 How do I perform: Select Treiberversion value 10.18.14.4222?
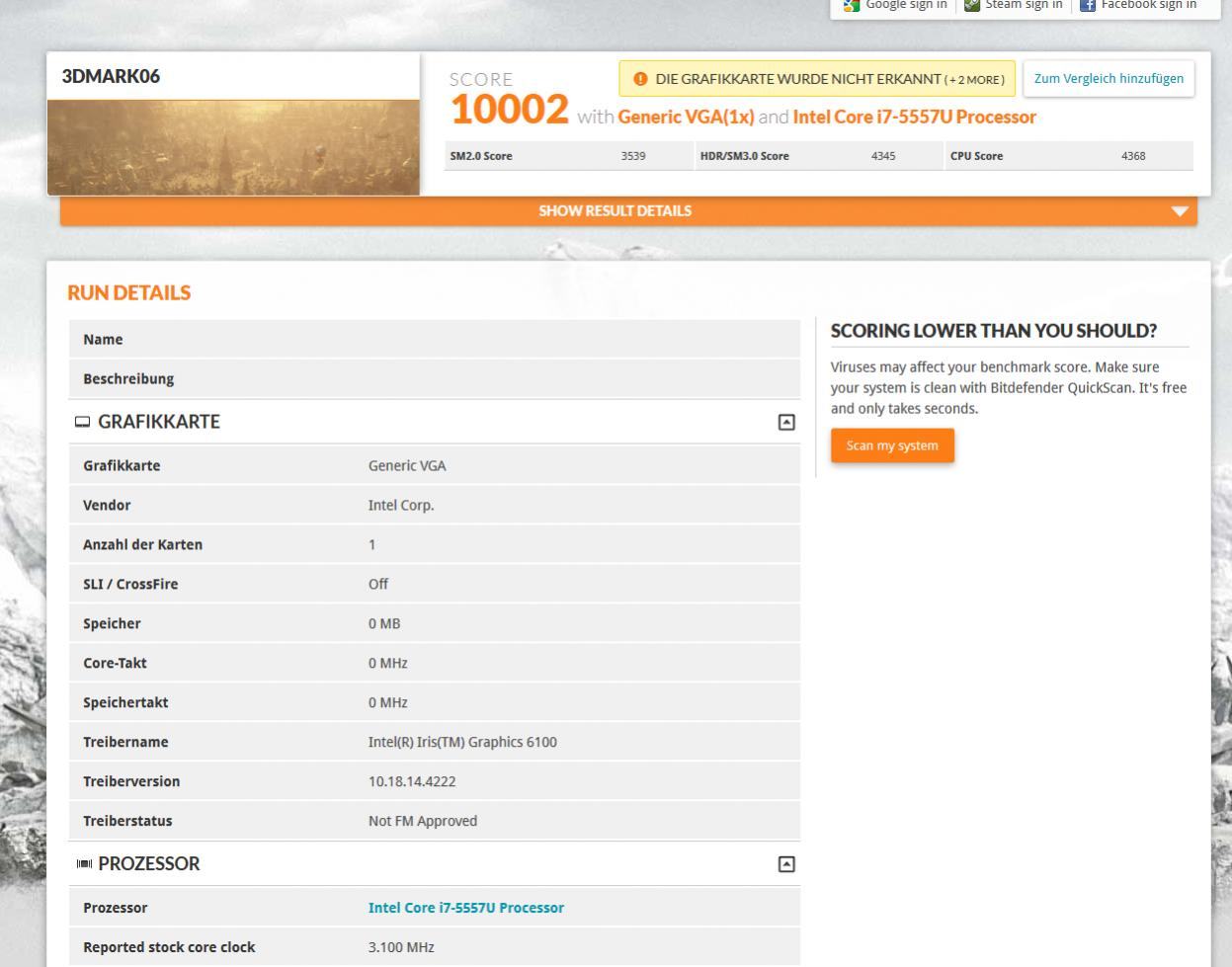pyautogui.click(x=412, y=781)
